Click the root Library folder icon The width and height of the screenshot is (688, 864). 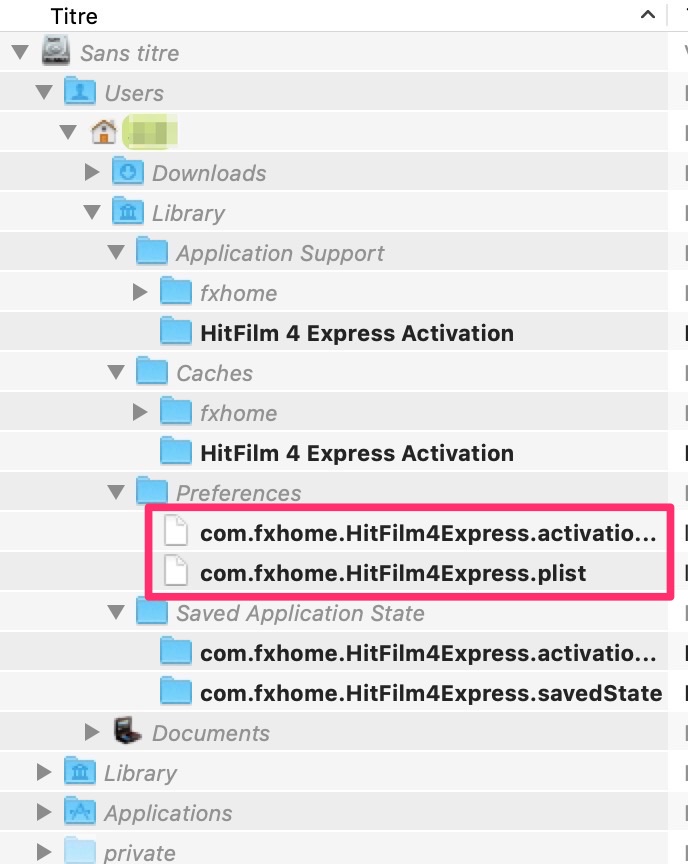point(80,770)
